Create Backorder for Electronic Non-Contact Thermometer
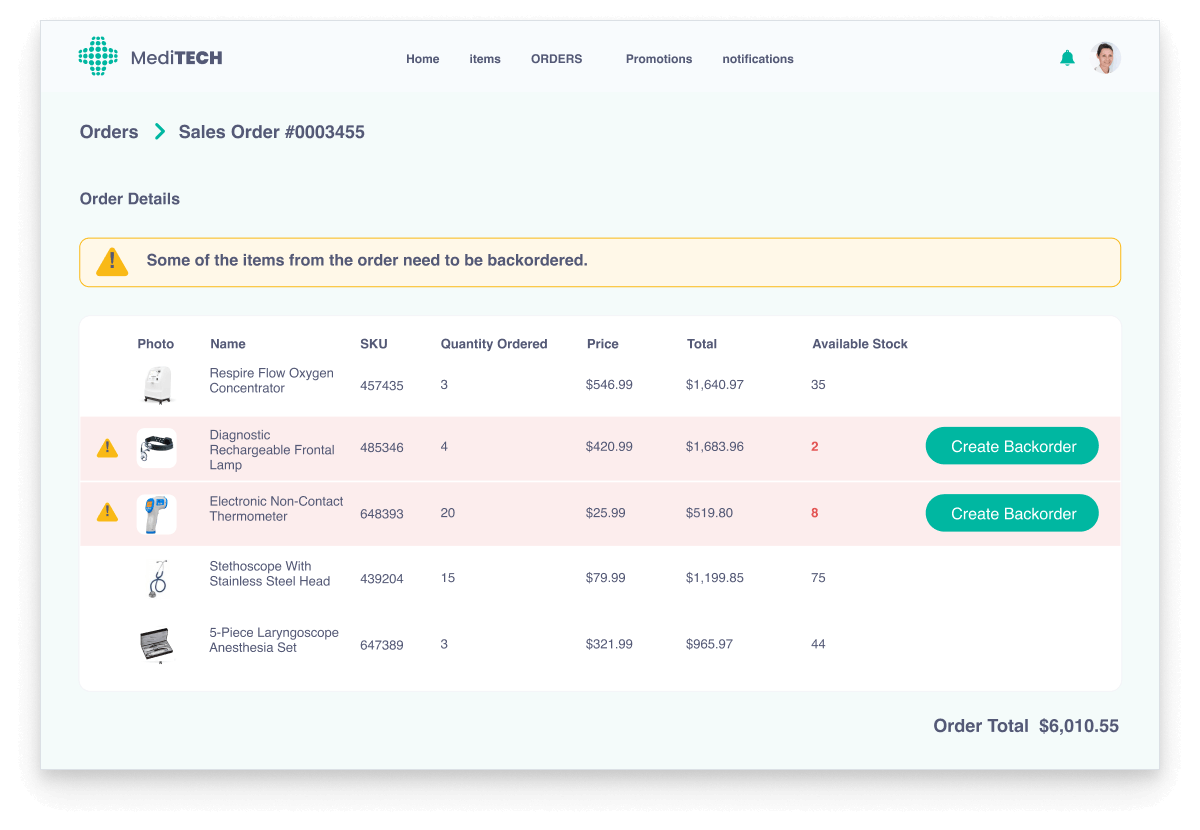 1012,513
